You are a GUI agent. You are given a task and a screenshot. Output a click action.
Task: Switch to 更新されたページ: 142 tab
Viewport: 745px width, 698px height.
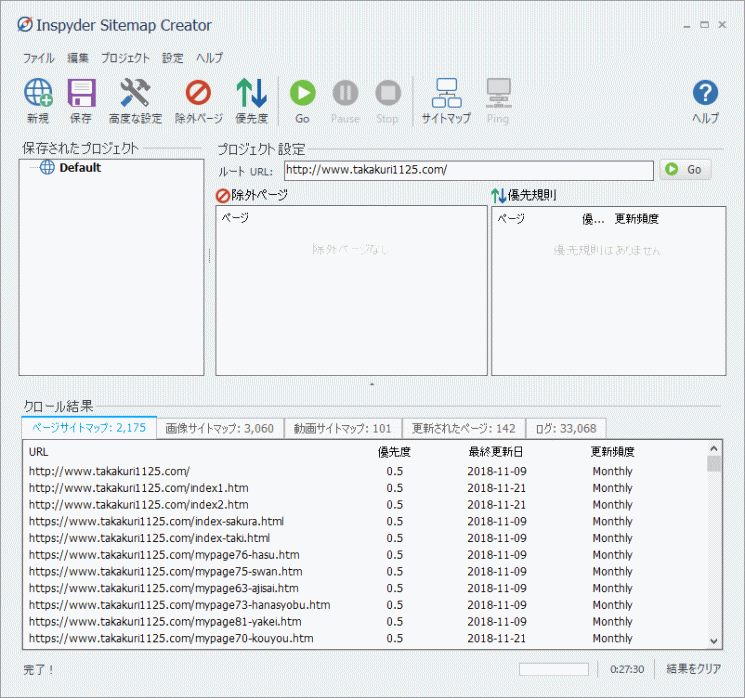[464, 429]
